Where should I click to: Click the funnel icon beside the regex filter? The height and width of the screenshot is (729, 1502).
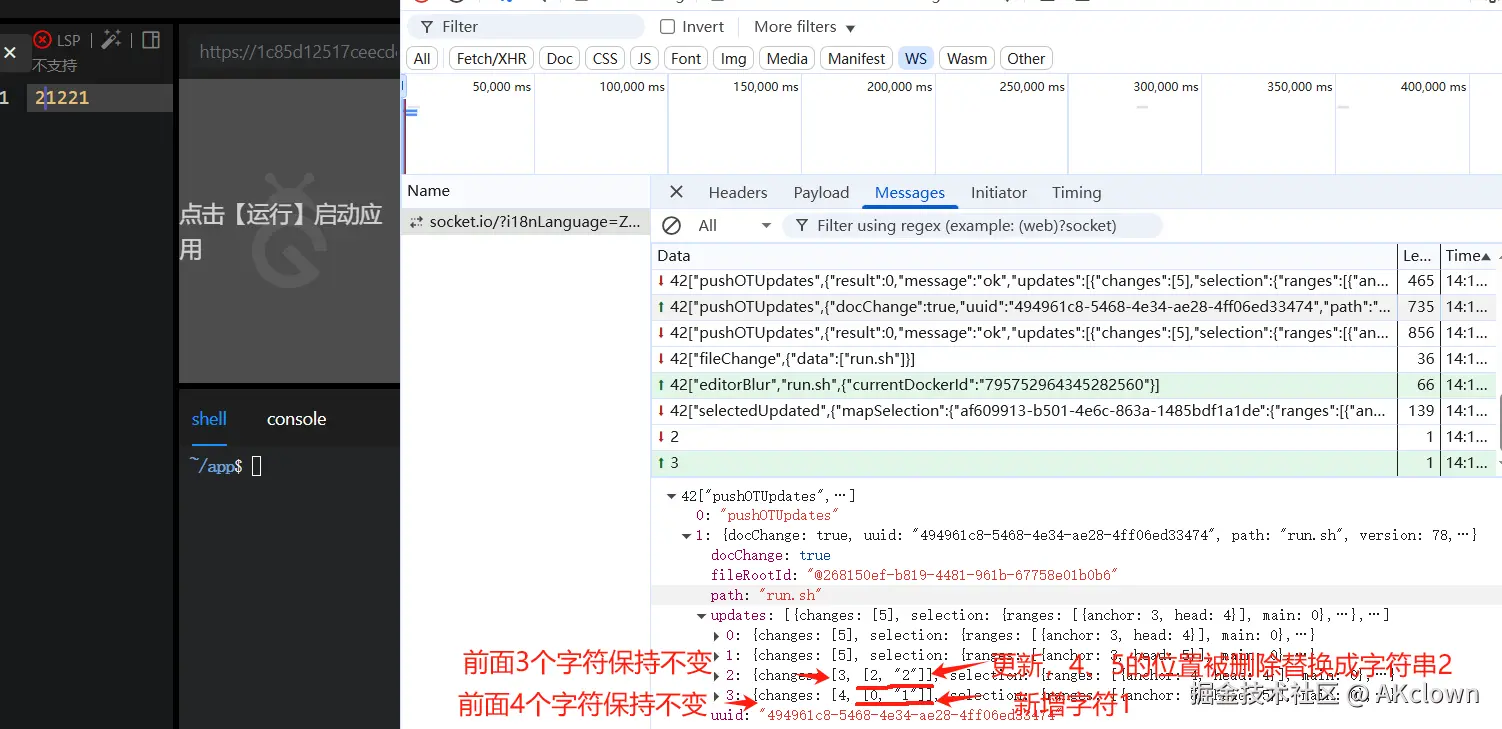pos(801,226)
